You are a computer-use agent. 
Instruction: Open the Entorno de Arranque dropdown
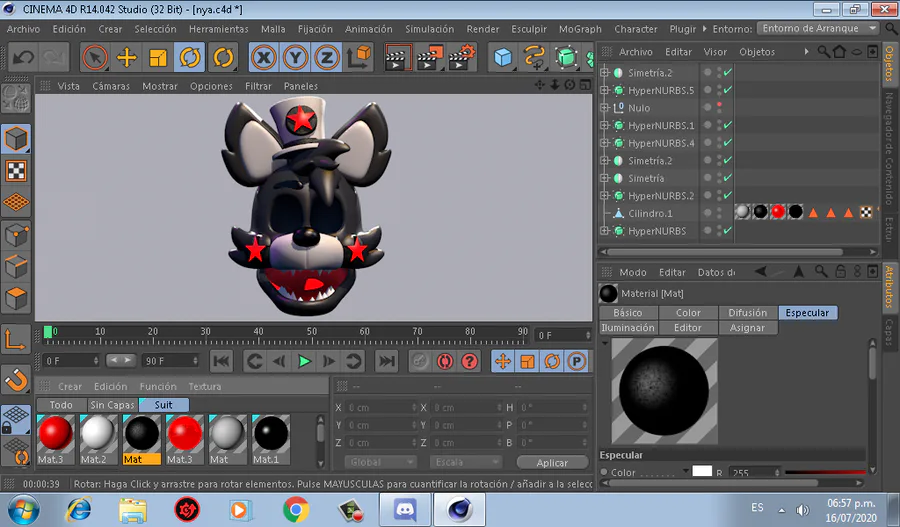[x=818, y=28]
